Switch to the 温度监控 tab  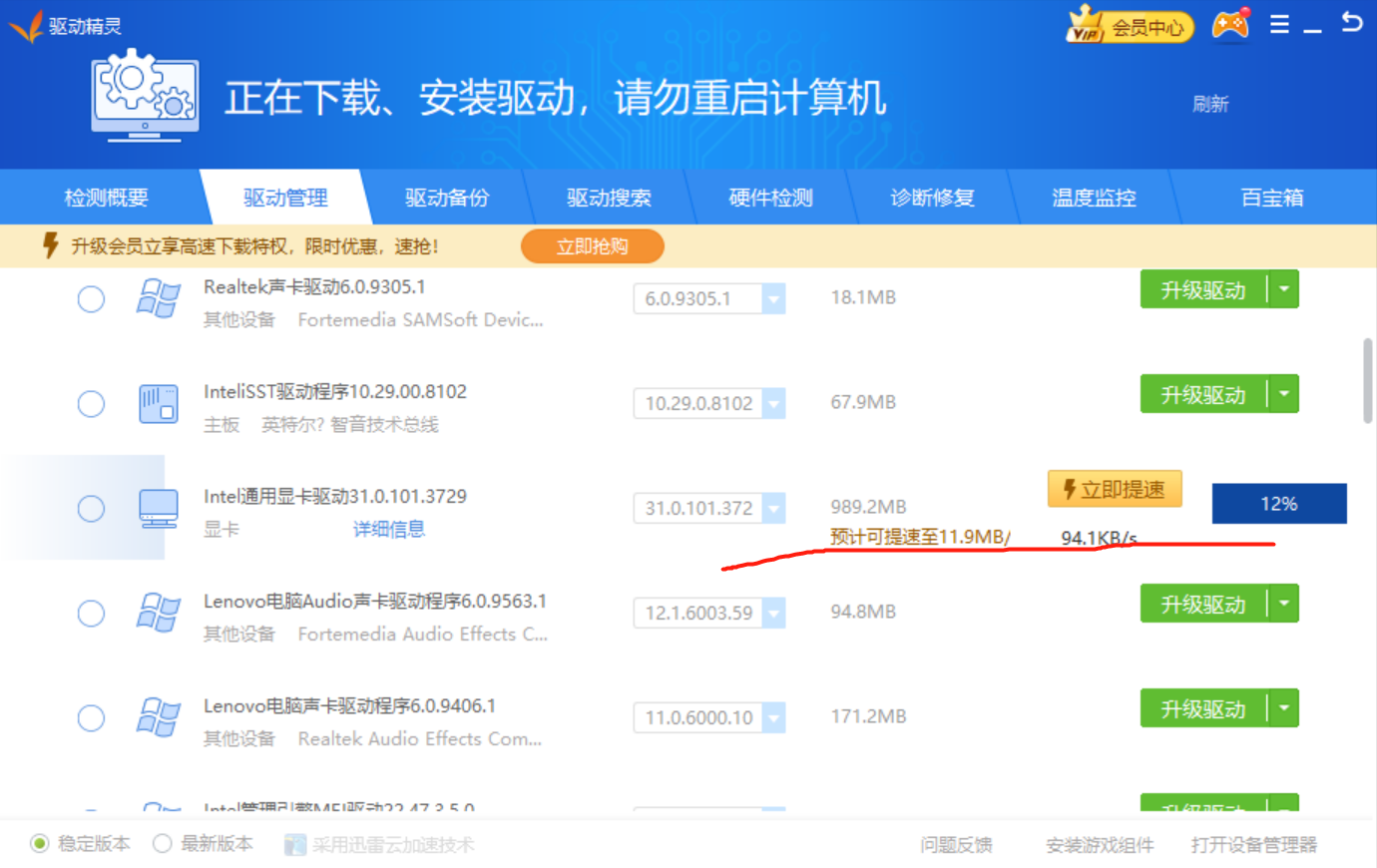1094,198
